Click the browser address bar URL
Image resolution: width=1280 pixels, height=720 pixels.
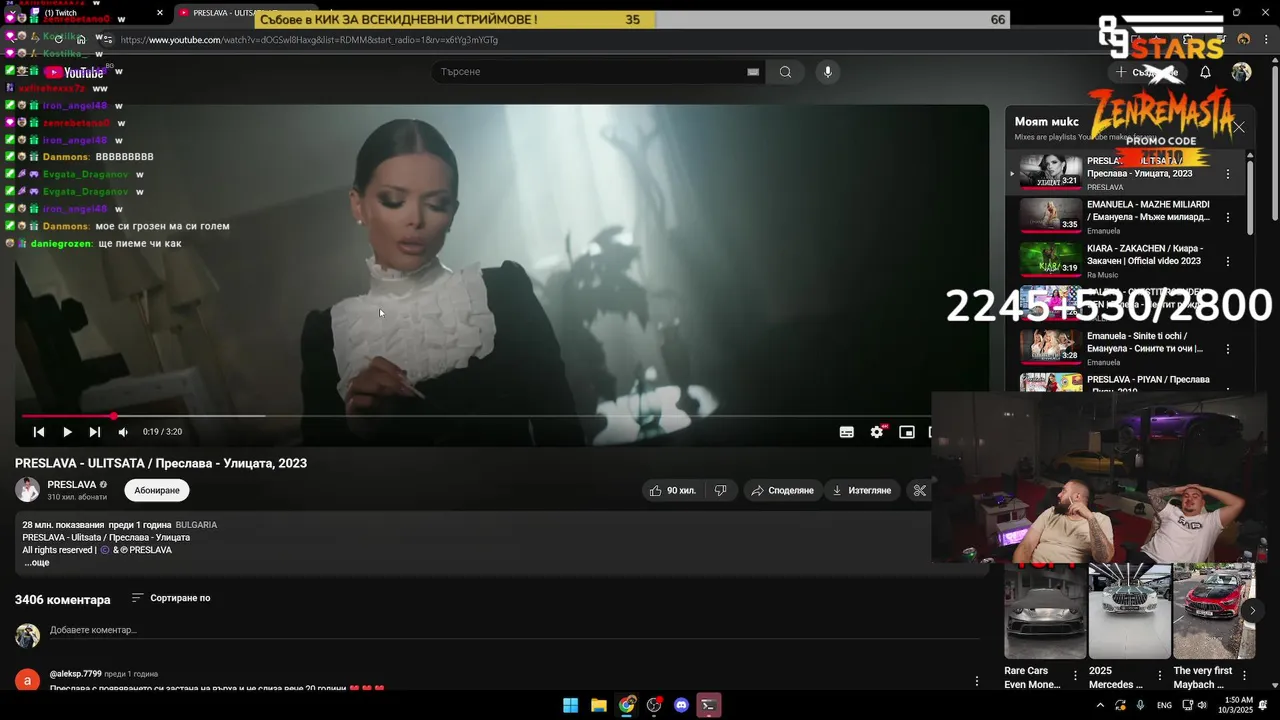click(309, 40)
